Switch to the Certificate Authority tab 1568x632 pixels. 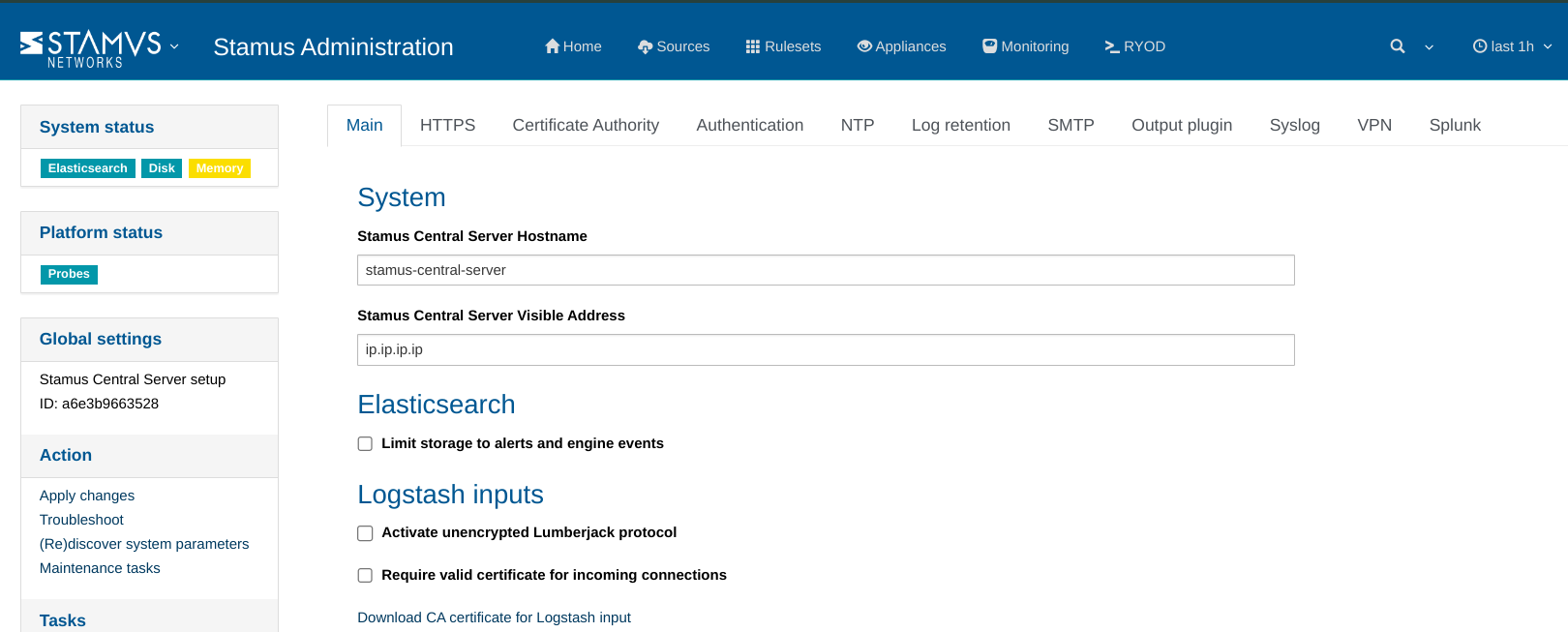[586, 126]
